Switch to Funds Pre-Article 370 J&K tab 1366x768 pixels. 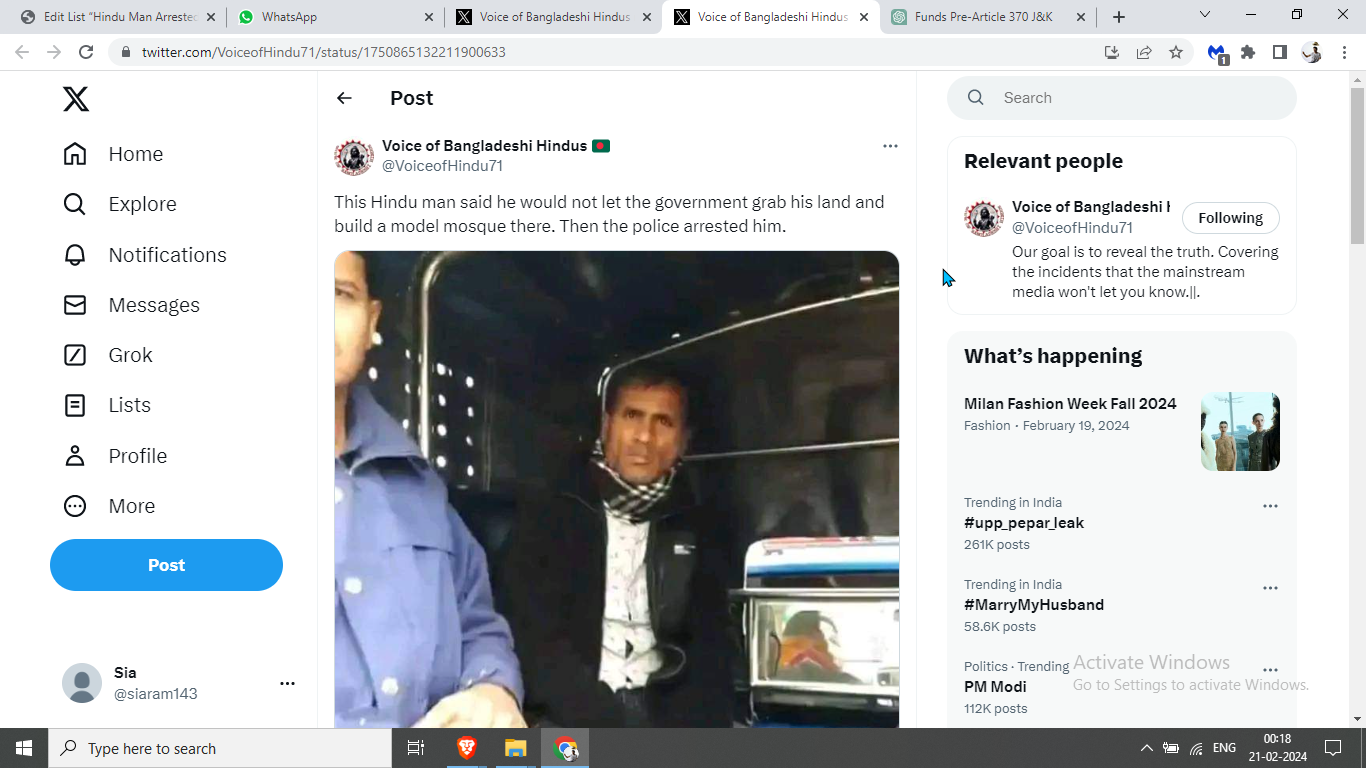click(x=985, y=17)
